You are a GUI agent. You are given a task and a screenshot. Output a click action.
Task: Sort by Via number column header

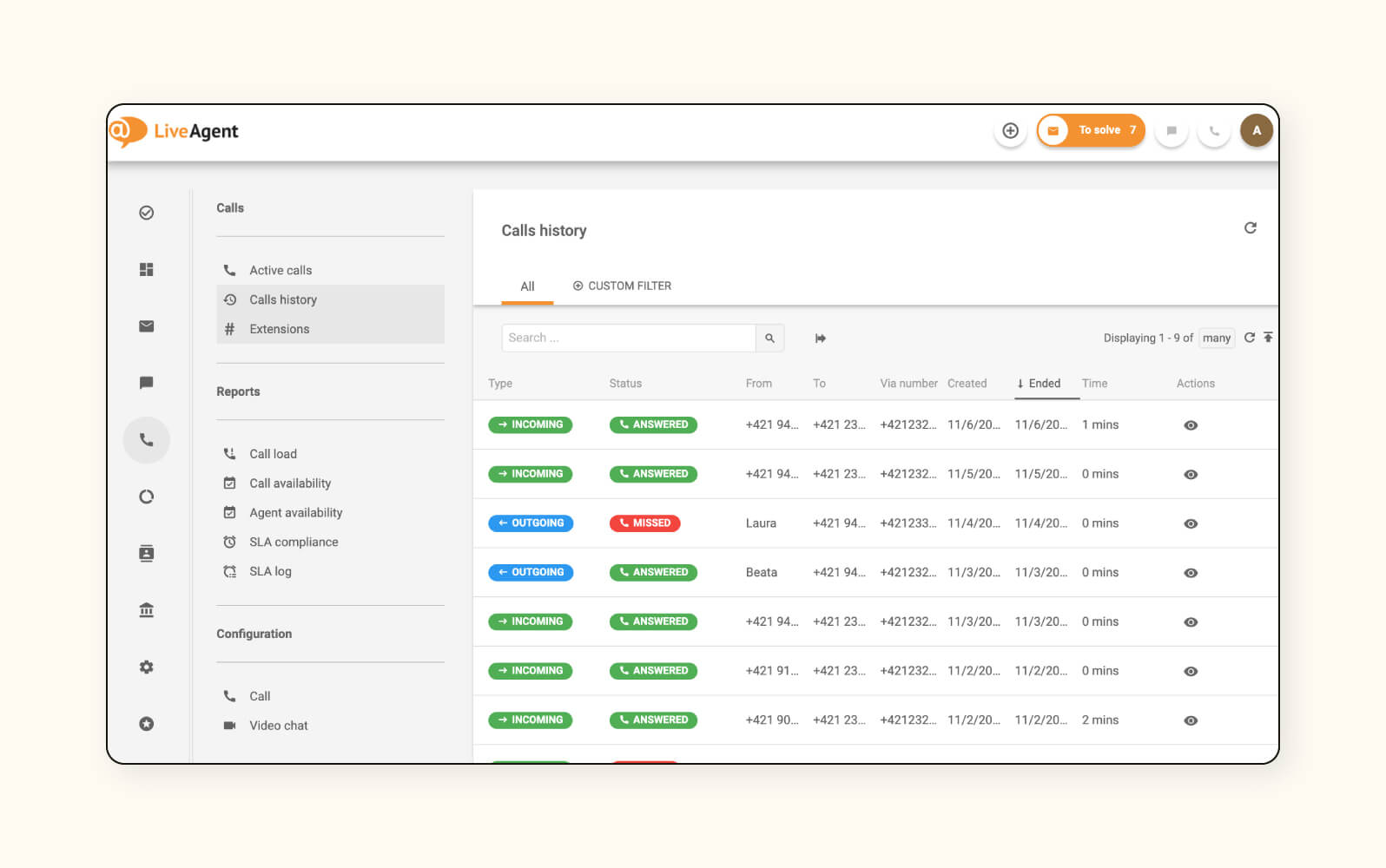click(908, 384)
